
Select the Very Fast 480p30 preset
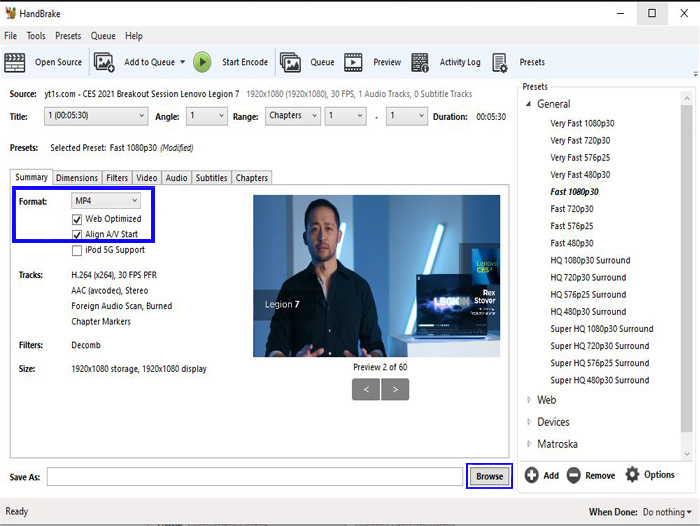point(580,175)
